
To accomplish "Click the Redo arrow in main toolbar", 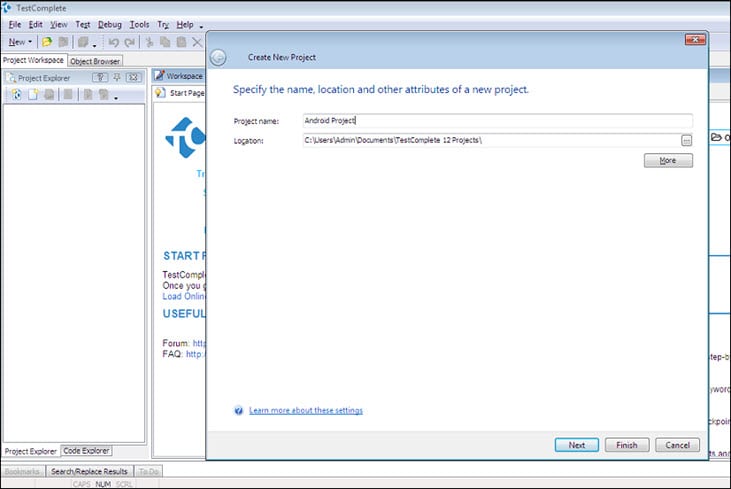I will click(x=129, y=42).
